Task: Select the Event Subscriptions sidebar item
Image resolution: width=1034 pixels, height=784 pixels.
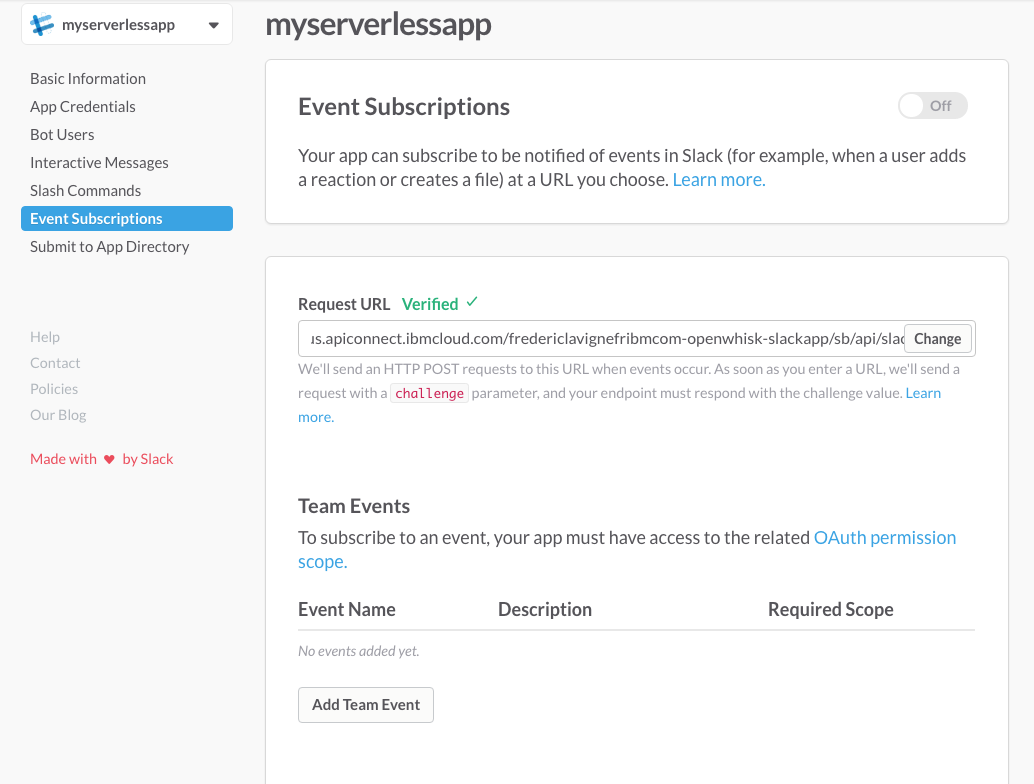Action: (127, 219)
